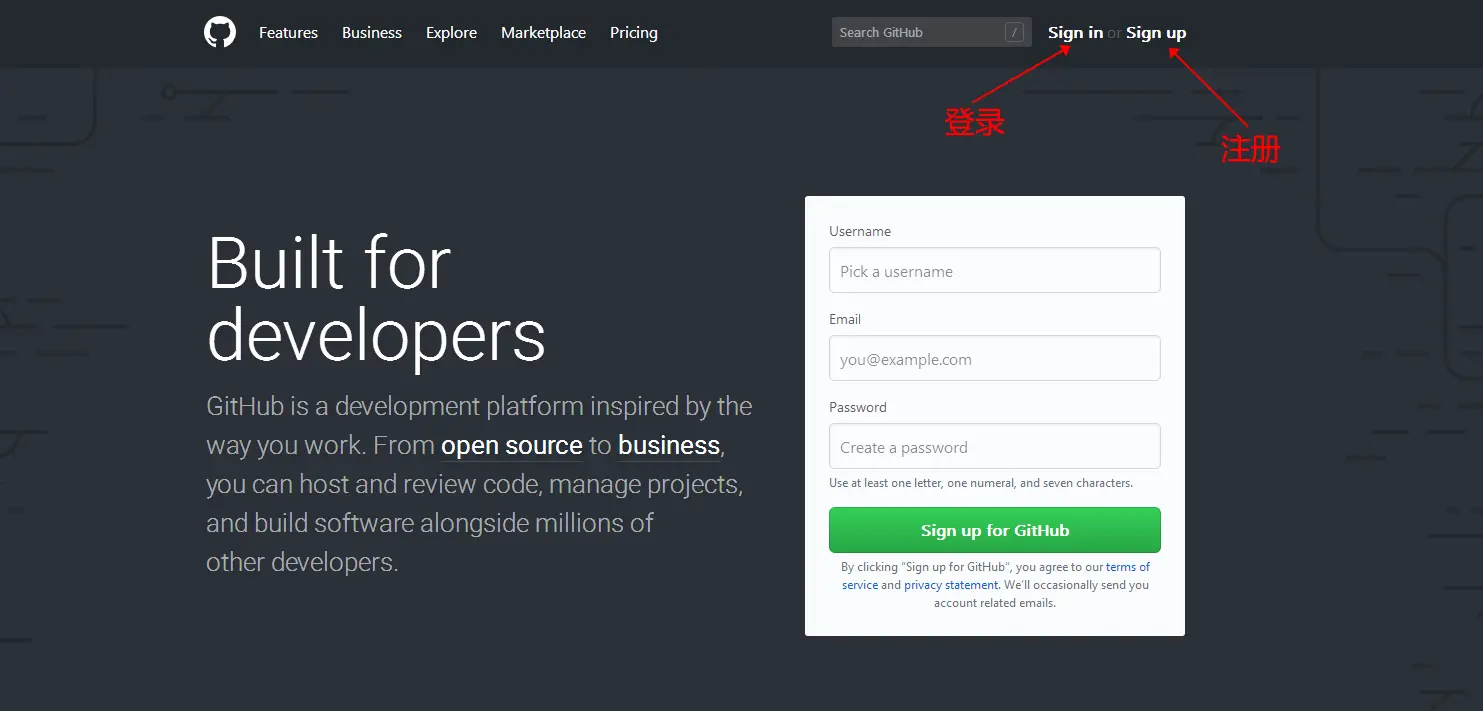The image size is (1483, 711).
Task: Open Marketplace from the navigation bar
Action: [543, 33]
